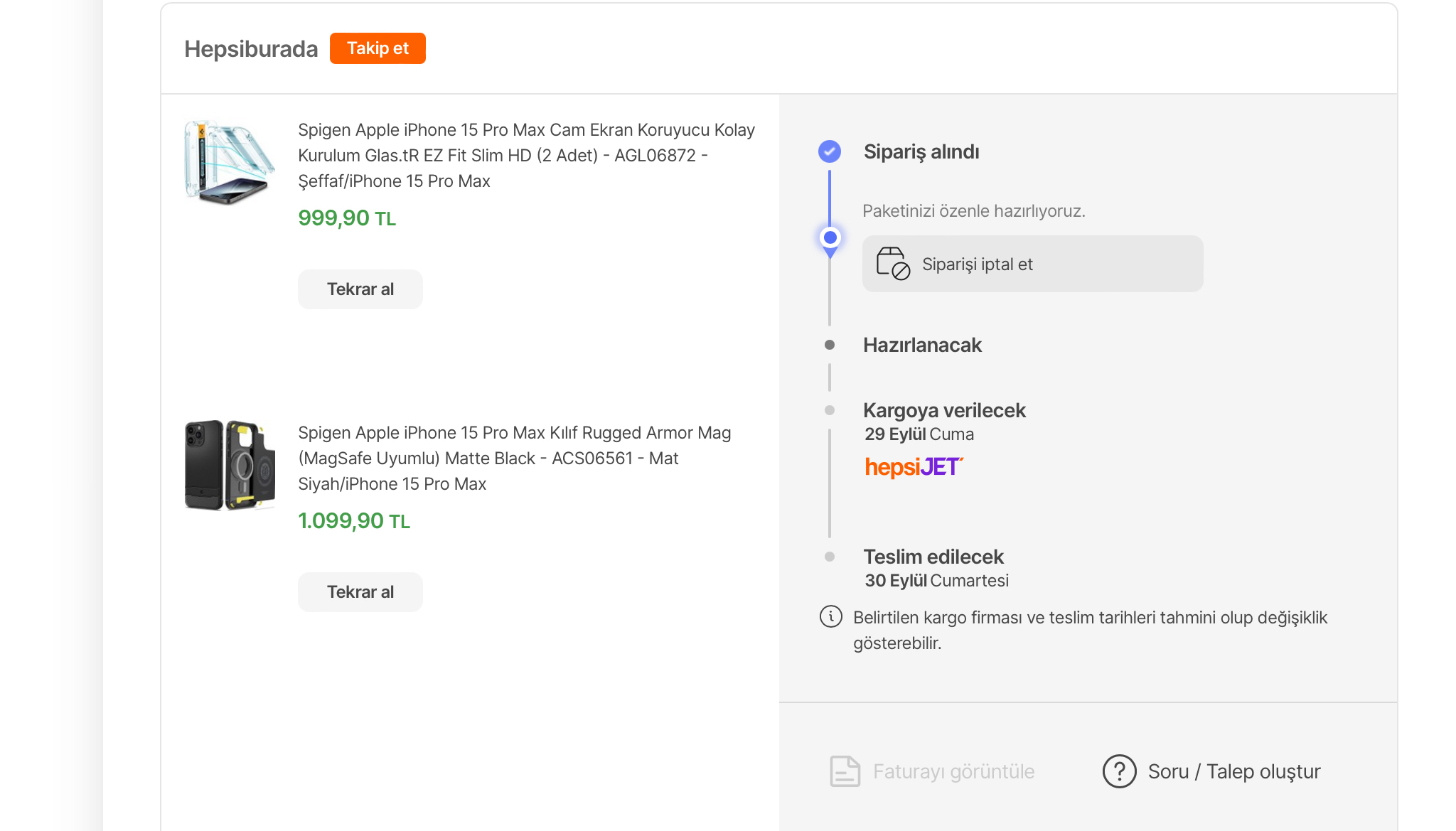Image resolution: width=1456 pixels, height=831 pixels.
Task: Click the Kargoya verilecek label
Action: pyautogui.click(x=944, y=410)
